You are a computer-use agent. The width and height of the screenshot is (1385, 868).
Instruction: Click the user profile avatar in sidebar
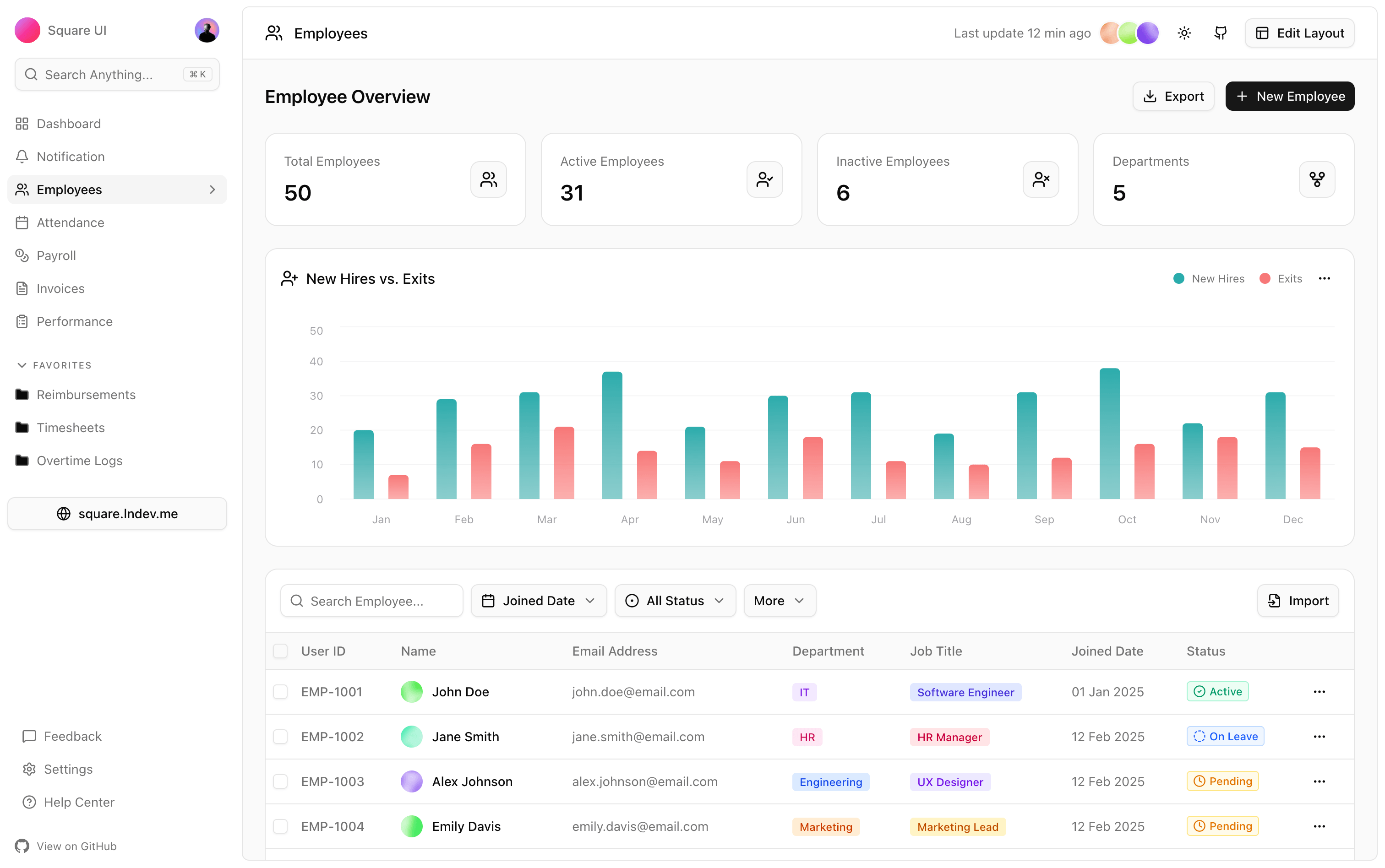pos(207,30)
